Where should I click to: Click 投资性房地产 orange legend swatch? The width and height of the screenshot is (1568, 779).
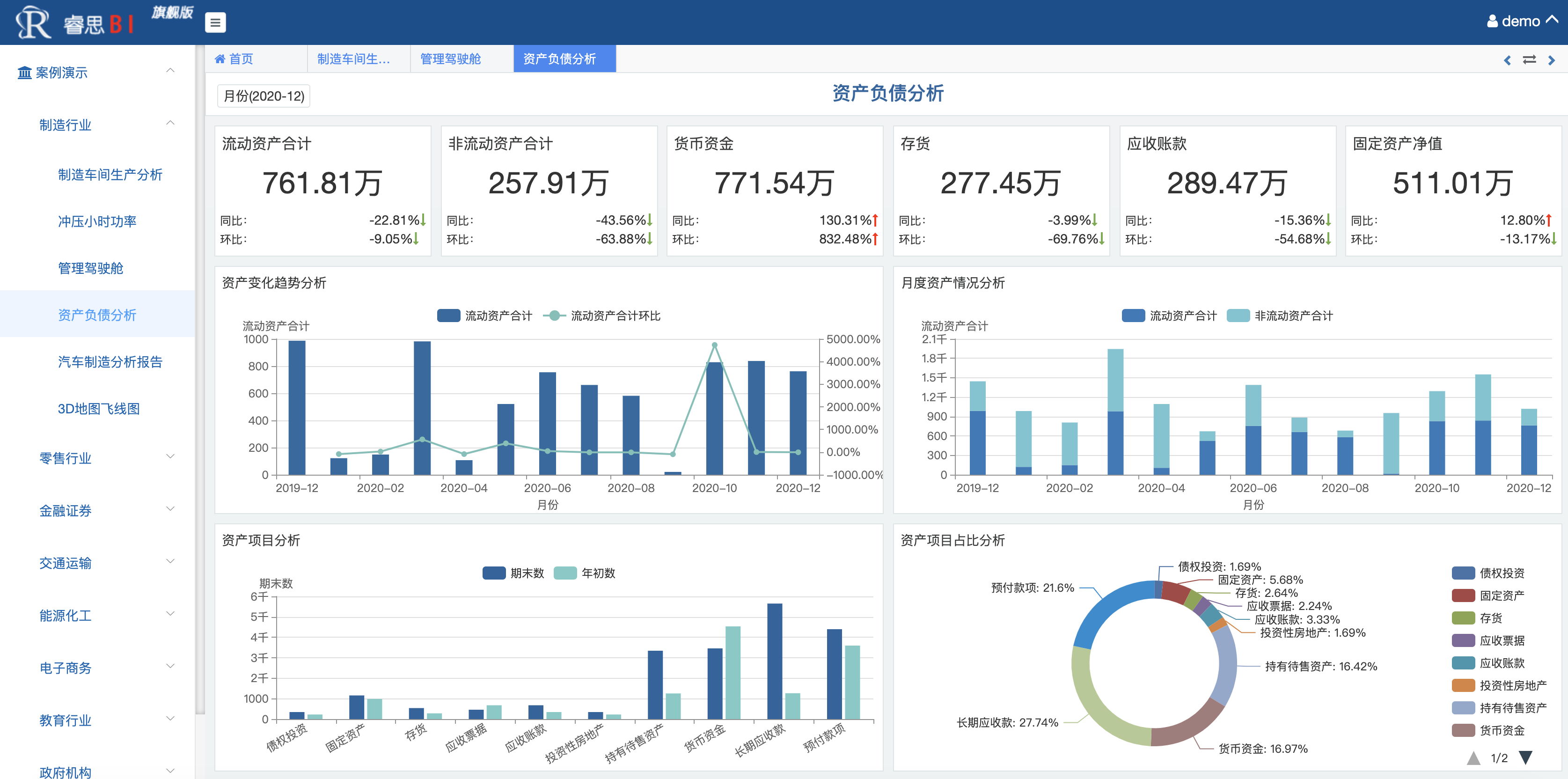1463,686
